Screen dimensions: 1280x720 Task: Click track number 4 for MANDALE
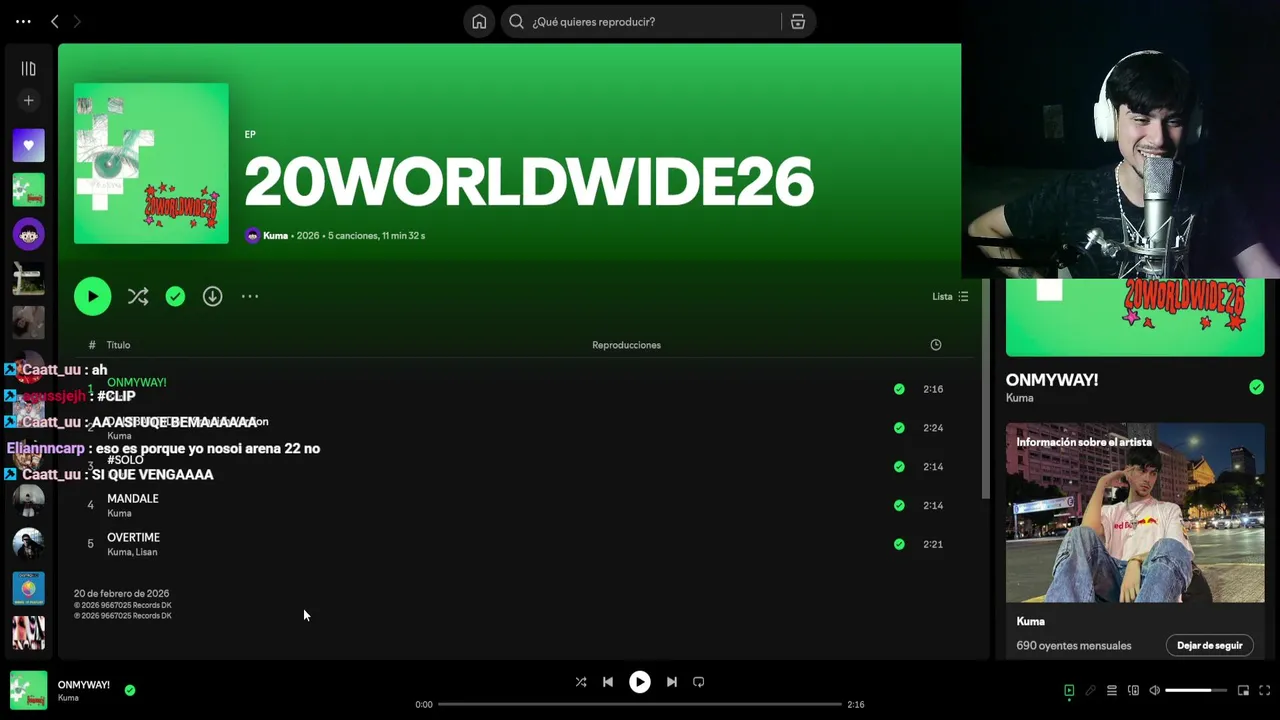tap(90, 505)
